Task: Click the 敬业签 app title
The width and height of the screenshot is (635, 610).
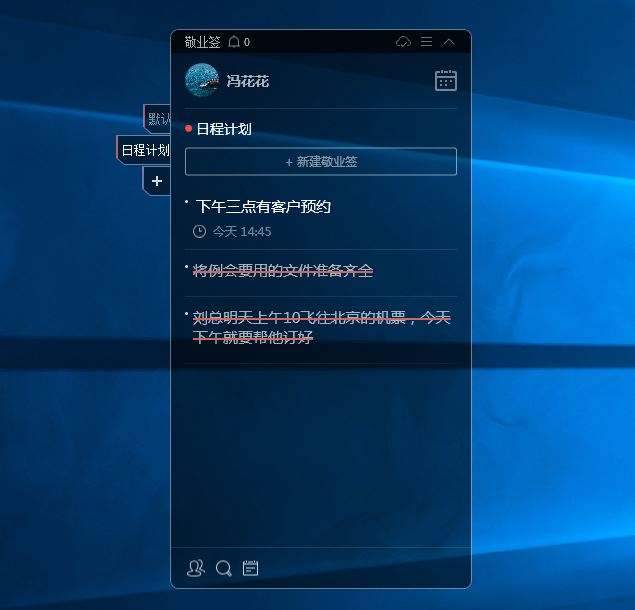Action: (202, 42)
